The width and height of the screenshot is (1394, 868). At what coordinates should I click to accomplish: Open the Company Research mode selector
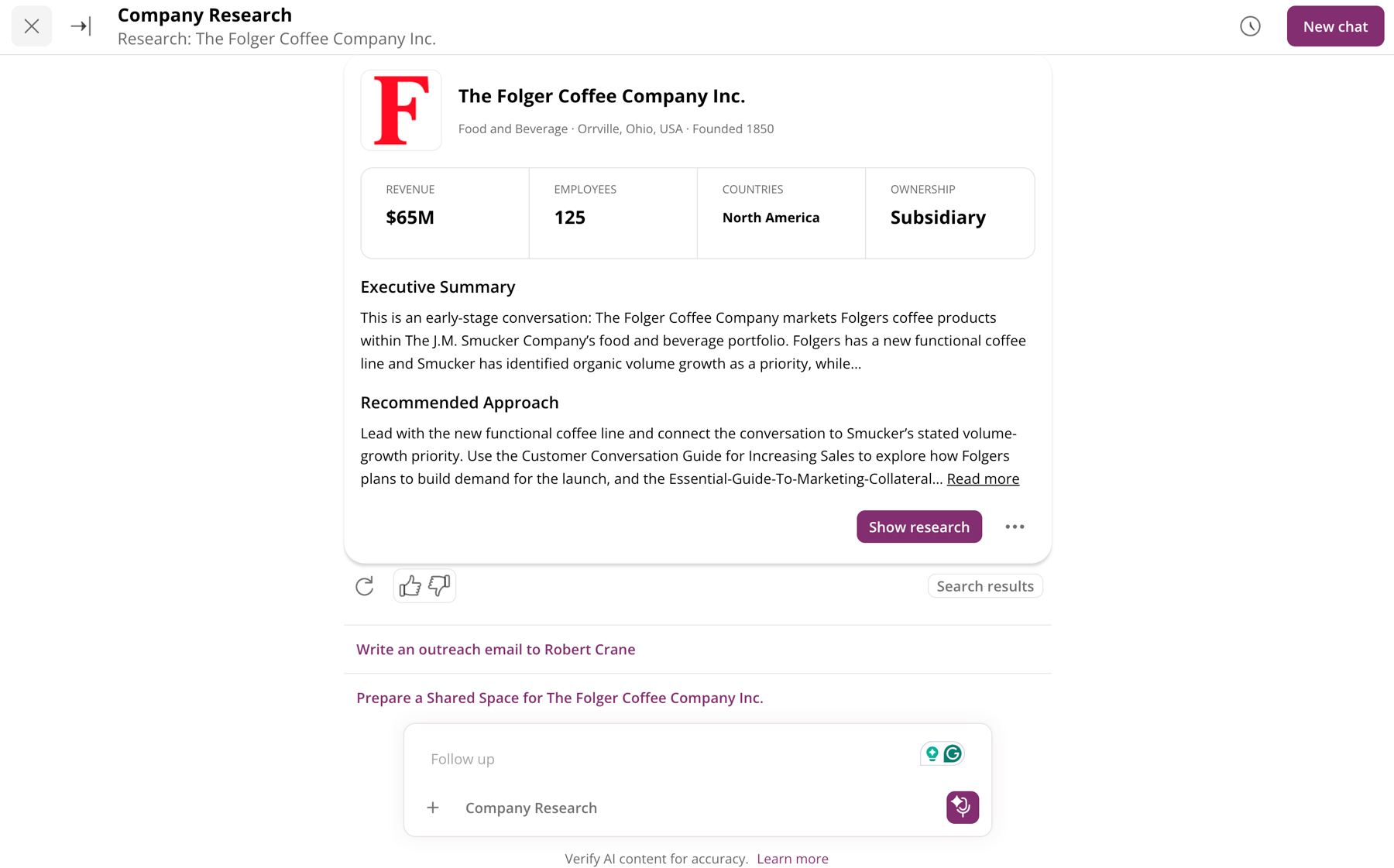point(531,808)
